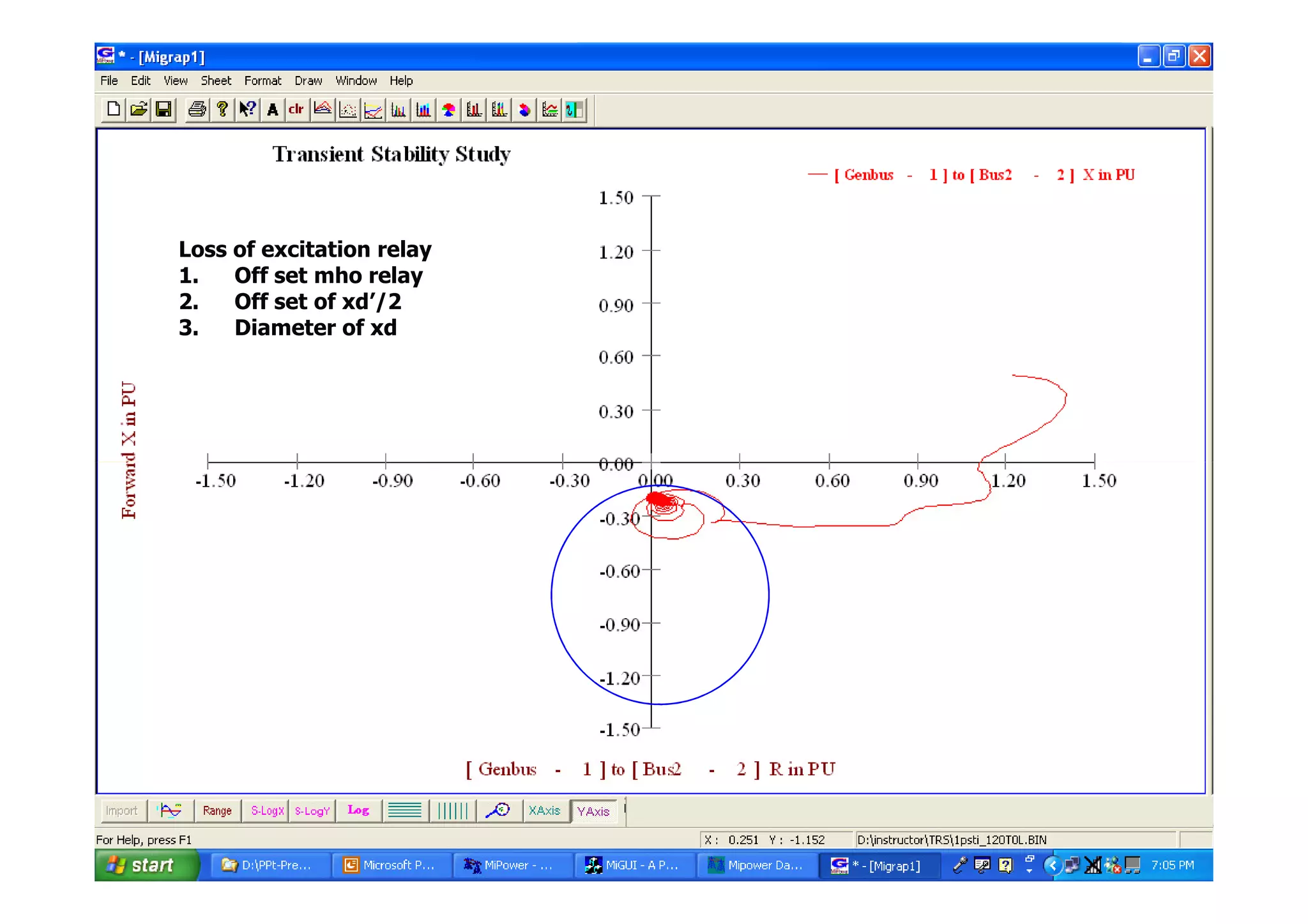Open a file with the folder icon

point(139,109)
